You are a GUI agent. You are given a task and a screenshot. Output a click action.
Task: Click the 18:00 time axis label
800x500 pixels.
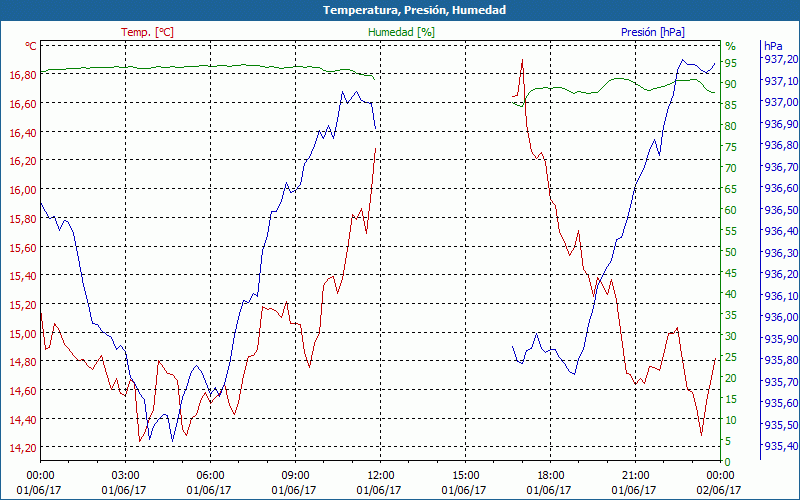coord(551,476)
